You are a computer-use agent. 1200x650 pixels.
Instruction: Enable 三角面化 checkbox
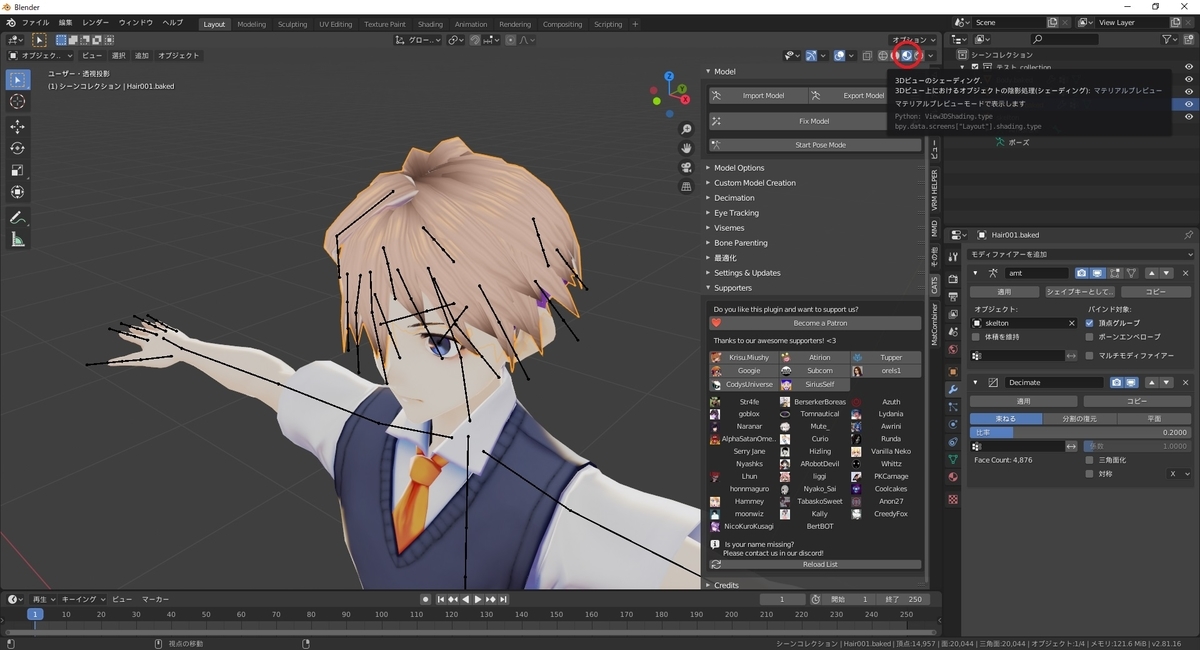point(1090,460)
